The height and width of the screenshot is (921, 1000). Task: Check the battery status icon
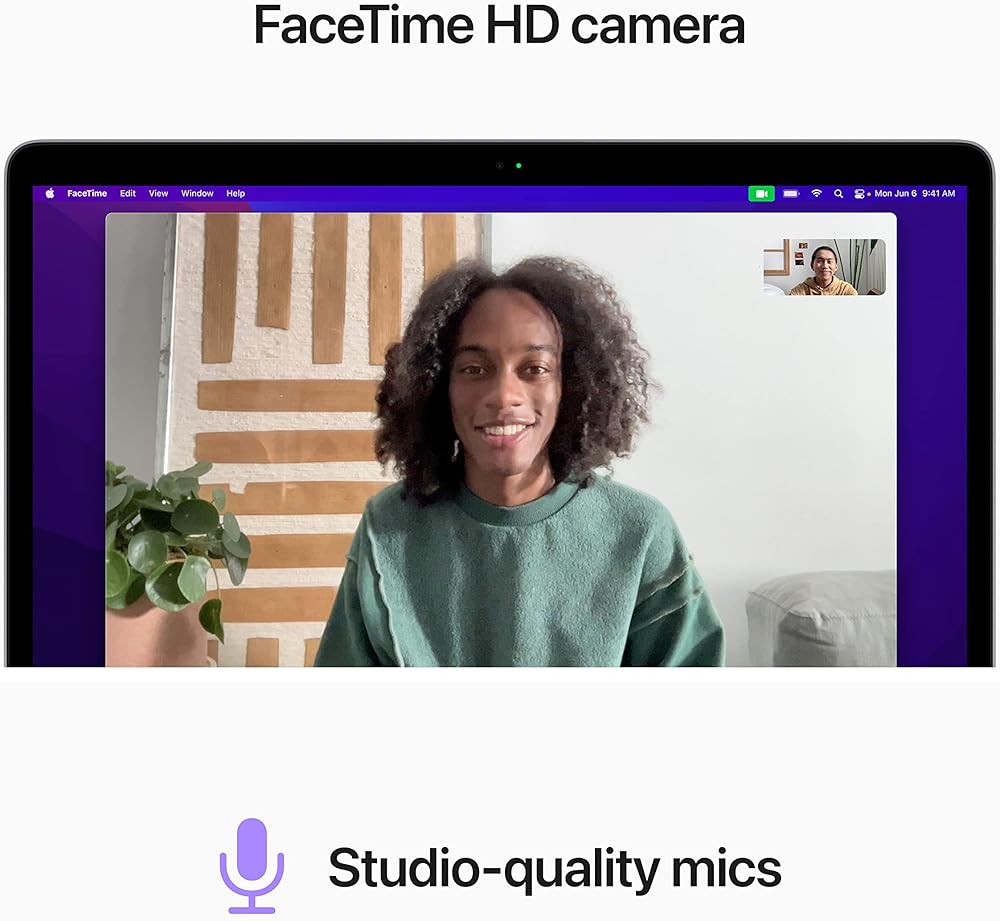(x=791, y=193)
